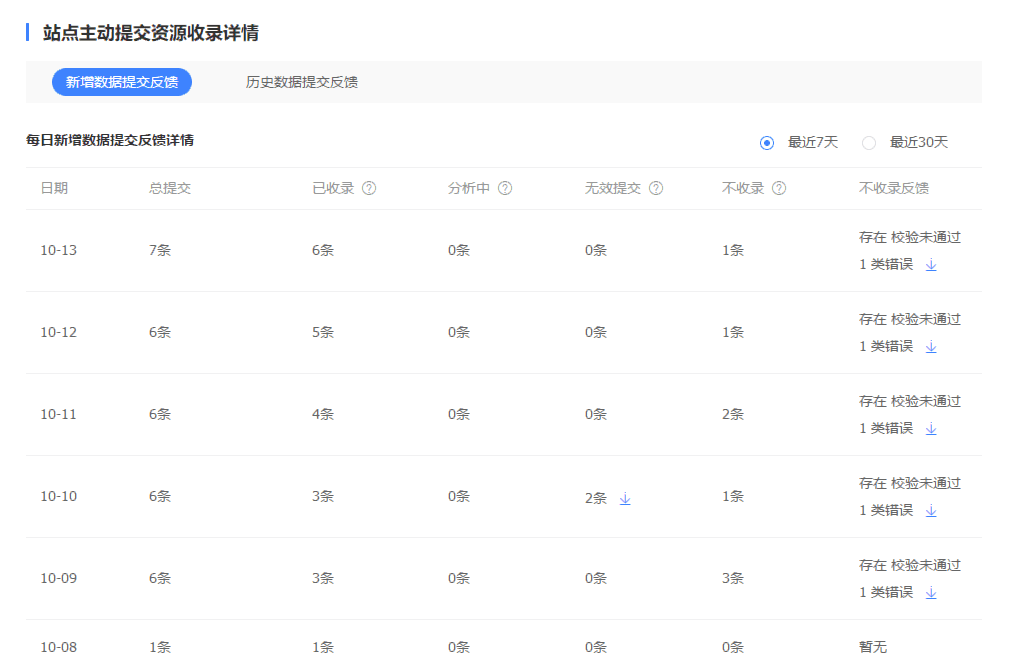
Task: Switch to 历史数据提交反馈 tab
Action: pyautogui.click(x=301, y=82)
